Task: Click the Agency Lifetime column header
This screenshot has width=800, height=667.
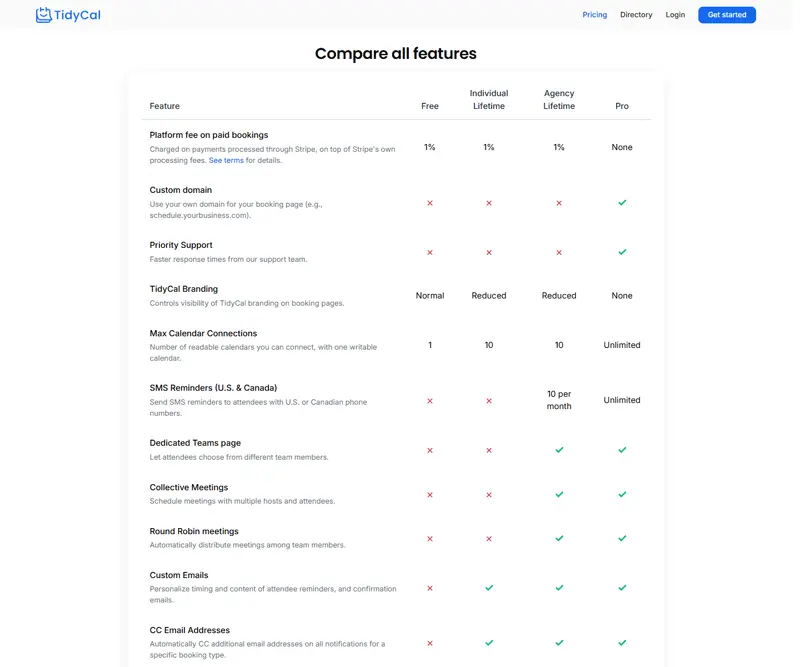Action: click(559, 100)
